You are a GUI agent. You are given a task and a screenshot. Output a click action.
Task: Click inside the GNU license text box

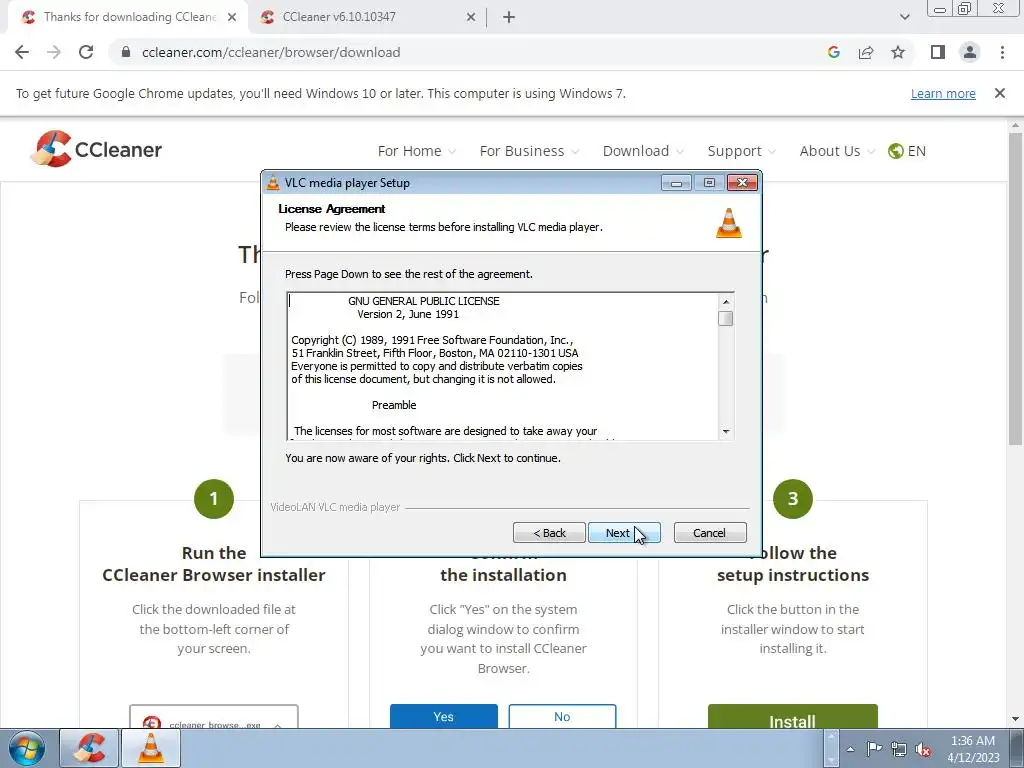click(x=503, y=366)
